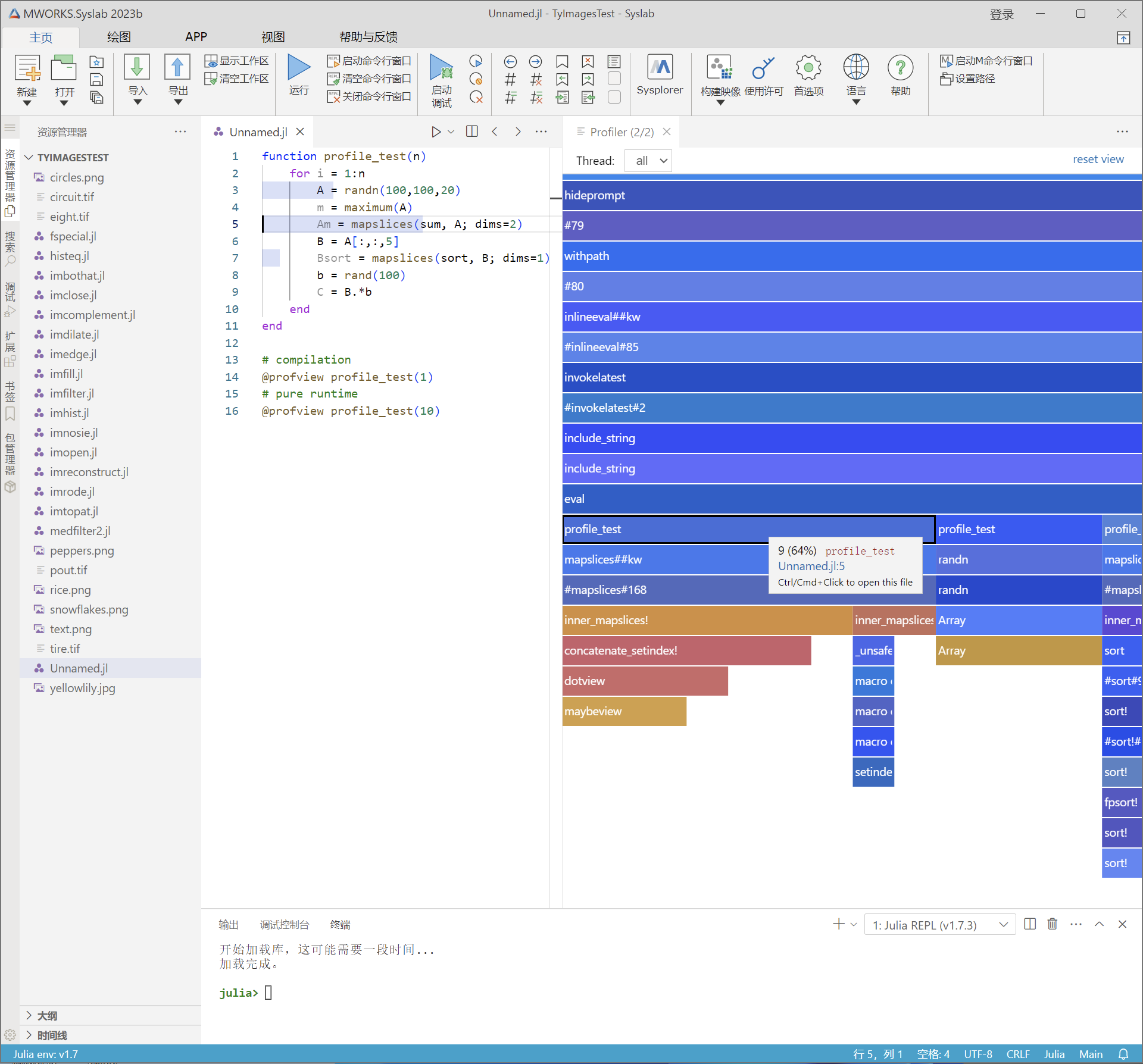
Task: Switch to the 绘图 ribbon tab
Action: click(118, 37)
